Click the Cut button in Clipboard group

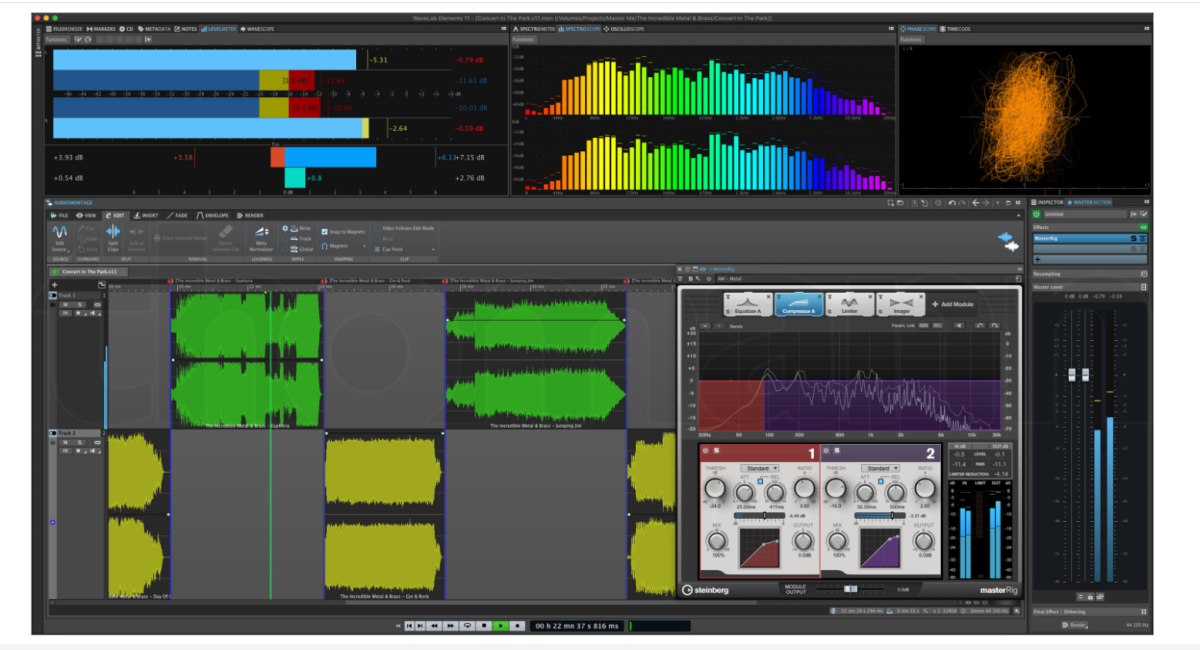tap(86, 228)
